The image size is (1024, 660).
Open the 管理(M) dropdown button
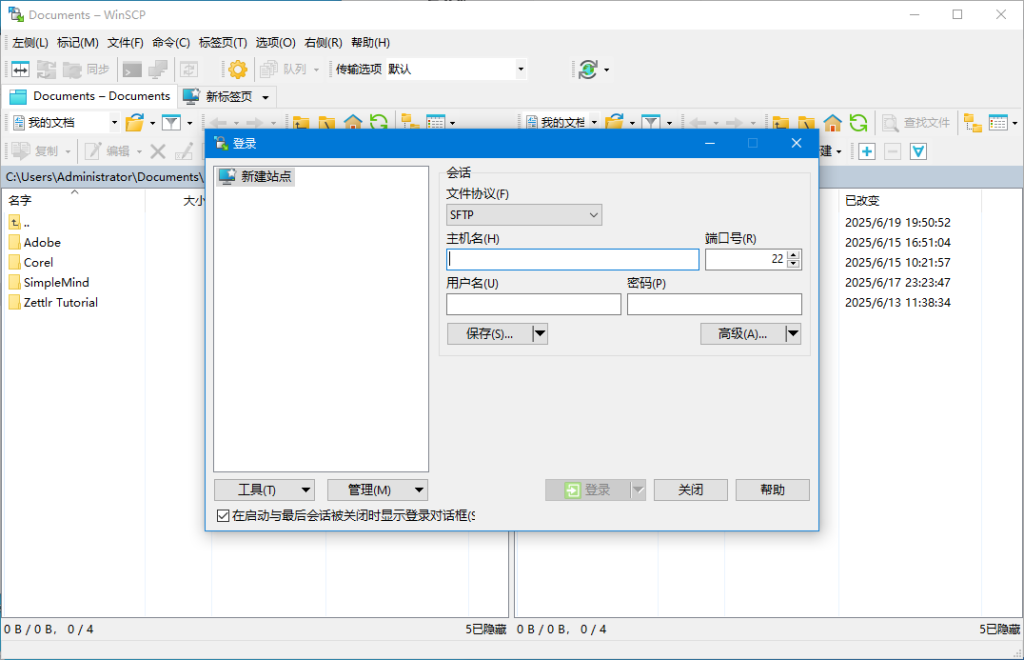377,490
